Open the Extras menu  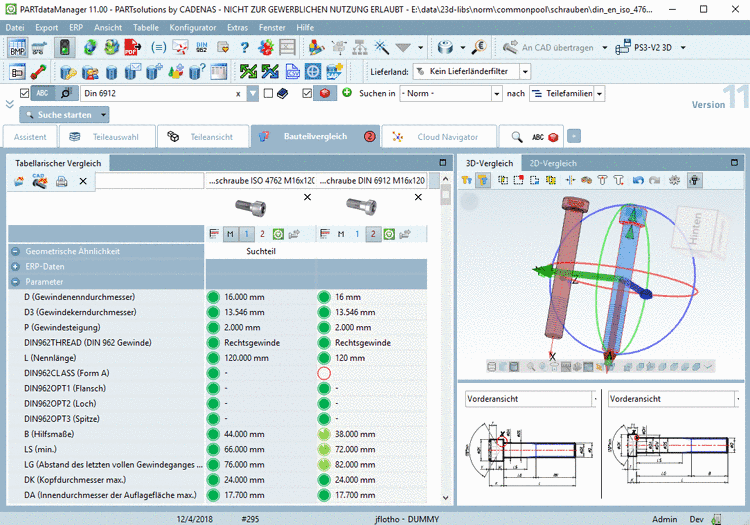coord(237,27)
